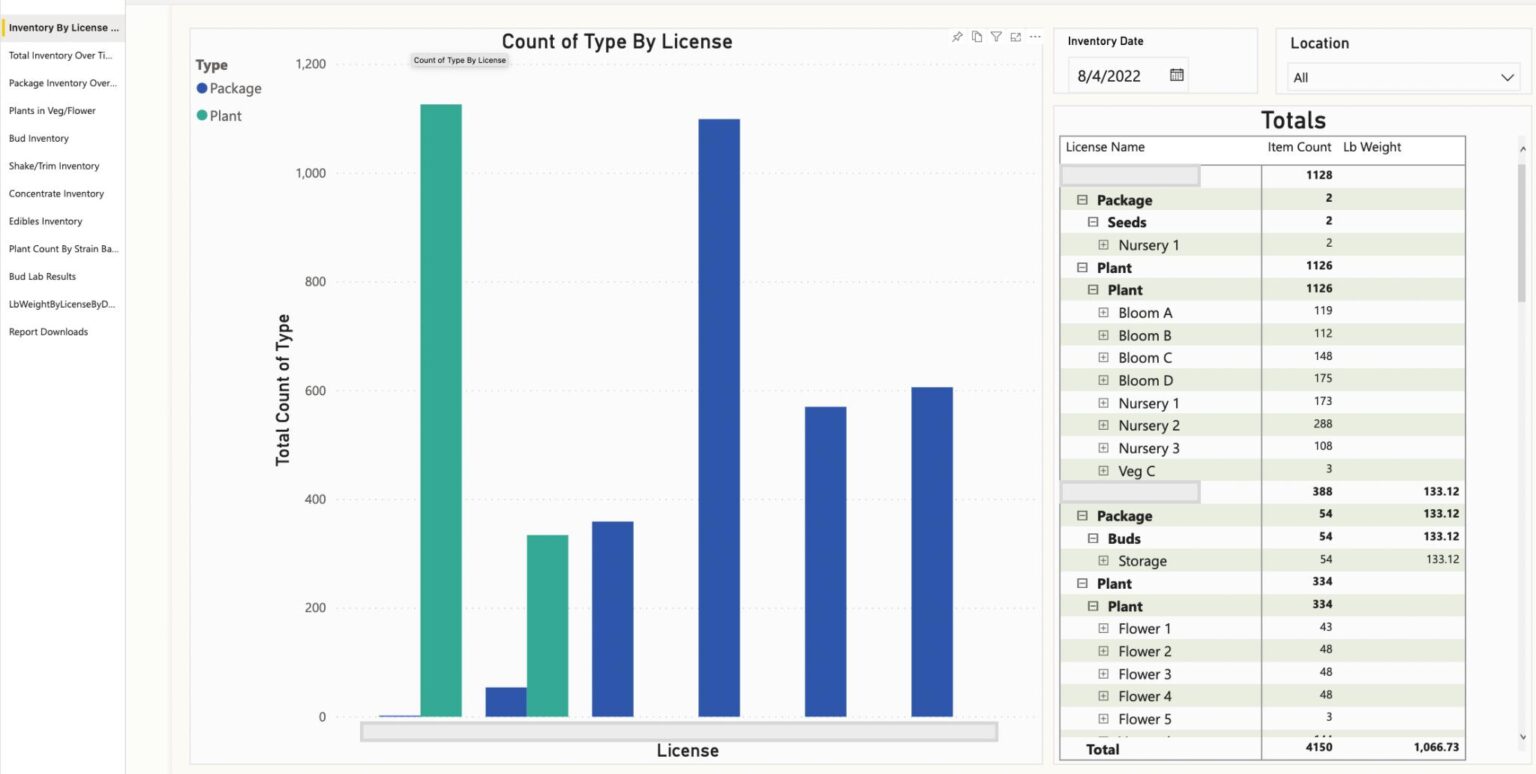Open the Inventory Date calendar picker

pos(1177,75)
